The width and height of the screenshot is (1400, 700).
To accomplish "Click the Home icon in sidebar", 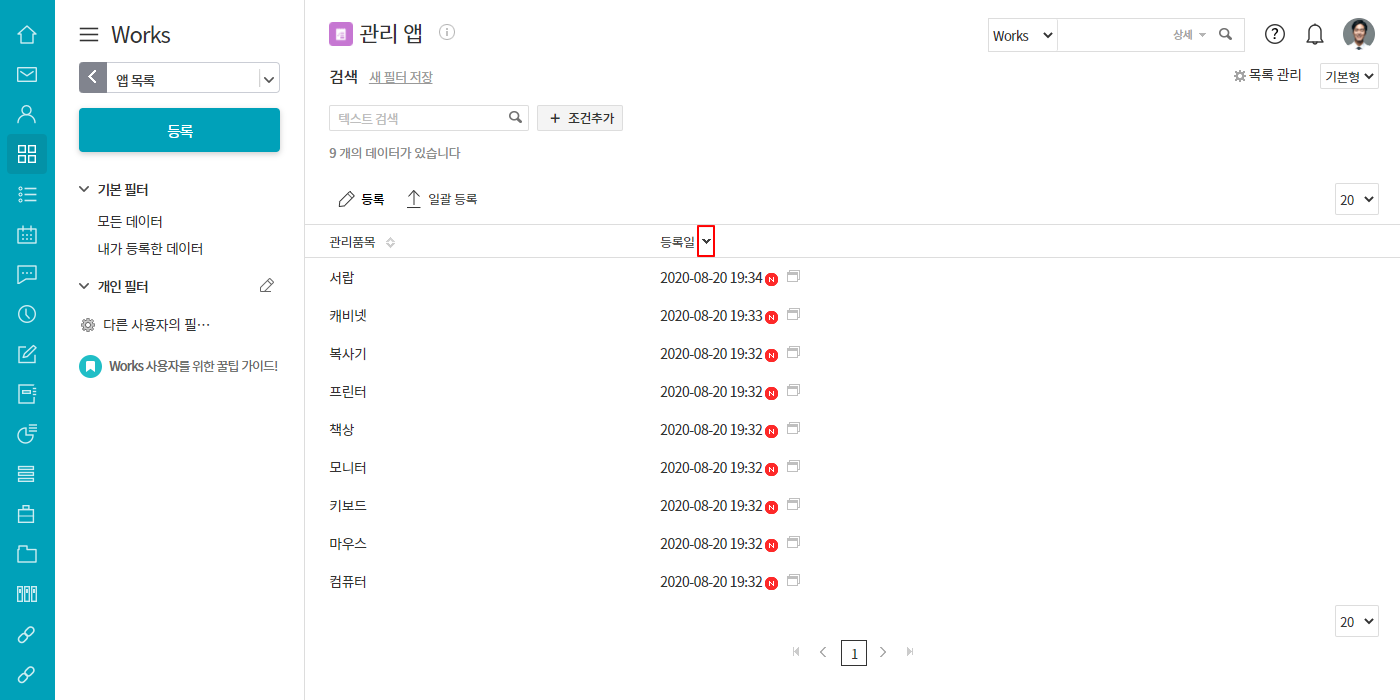I will point(27,35).
